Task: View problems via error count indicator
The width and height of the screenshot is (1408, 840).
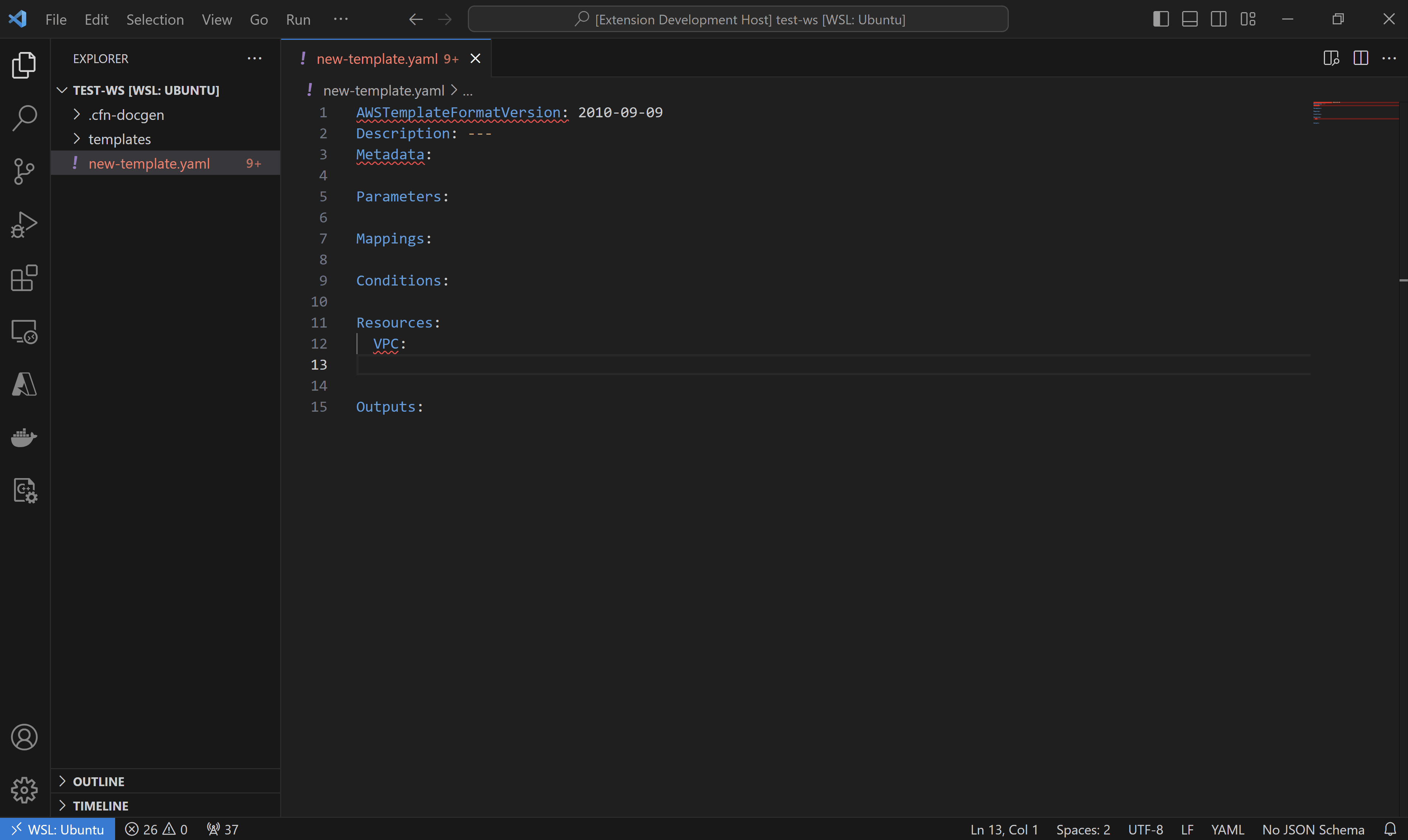Action: (x=156, y=829)
